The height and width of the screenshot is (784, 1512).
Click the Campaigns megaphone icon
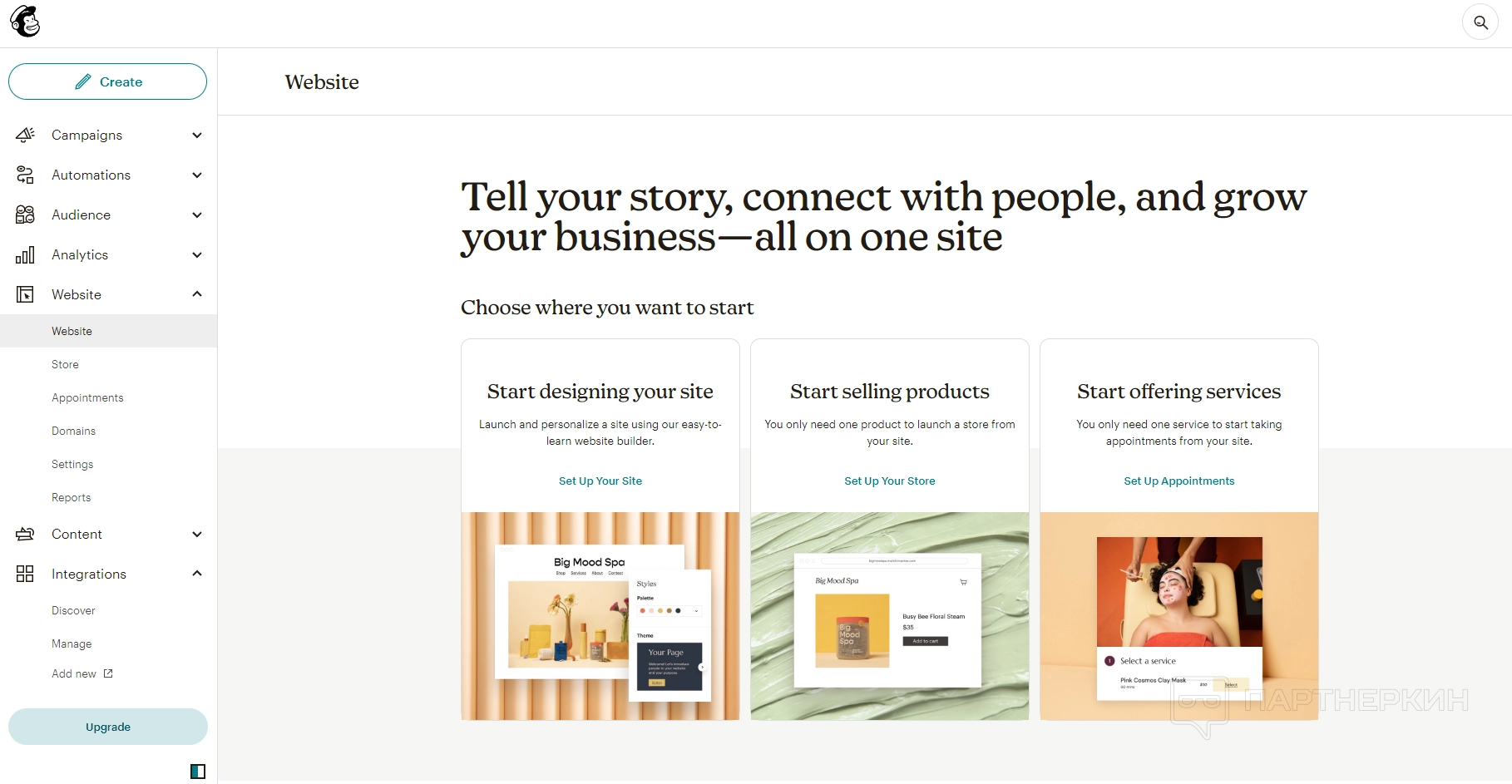[x=25, y=135]
